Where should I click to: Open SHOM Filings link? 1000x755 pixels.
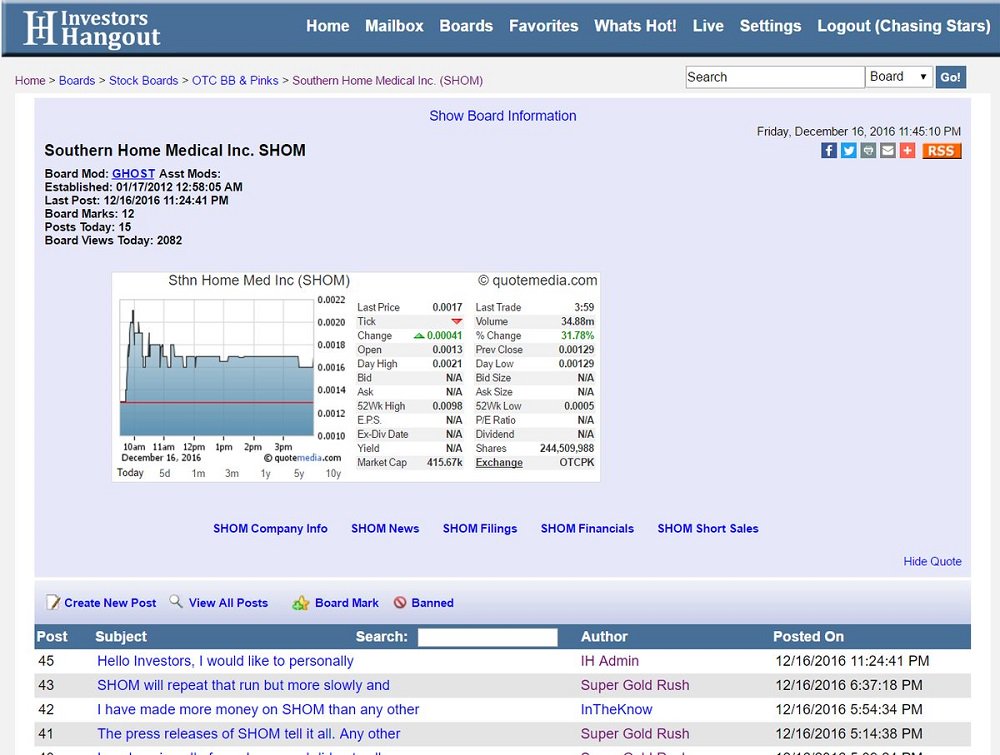click(480, 529)
